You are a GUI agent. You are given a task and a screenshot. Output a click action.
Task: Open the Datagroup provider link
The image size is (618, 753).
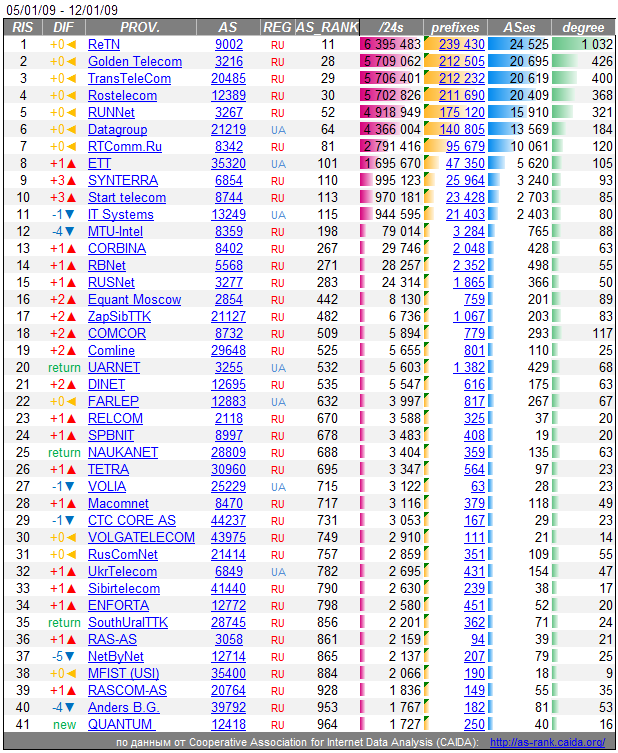(x=118, y=130)
